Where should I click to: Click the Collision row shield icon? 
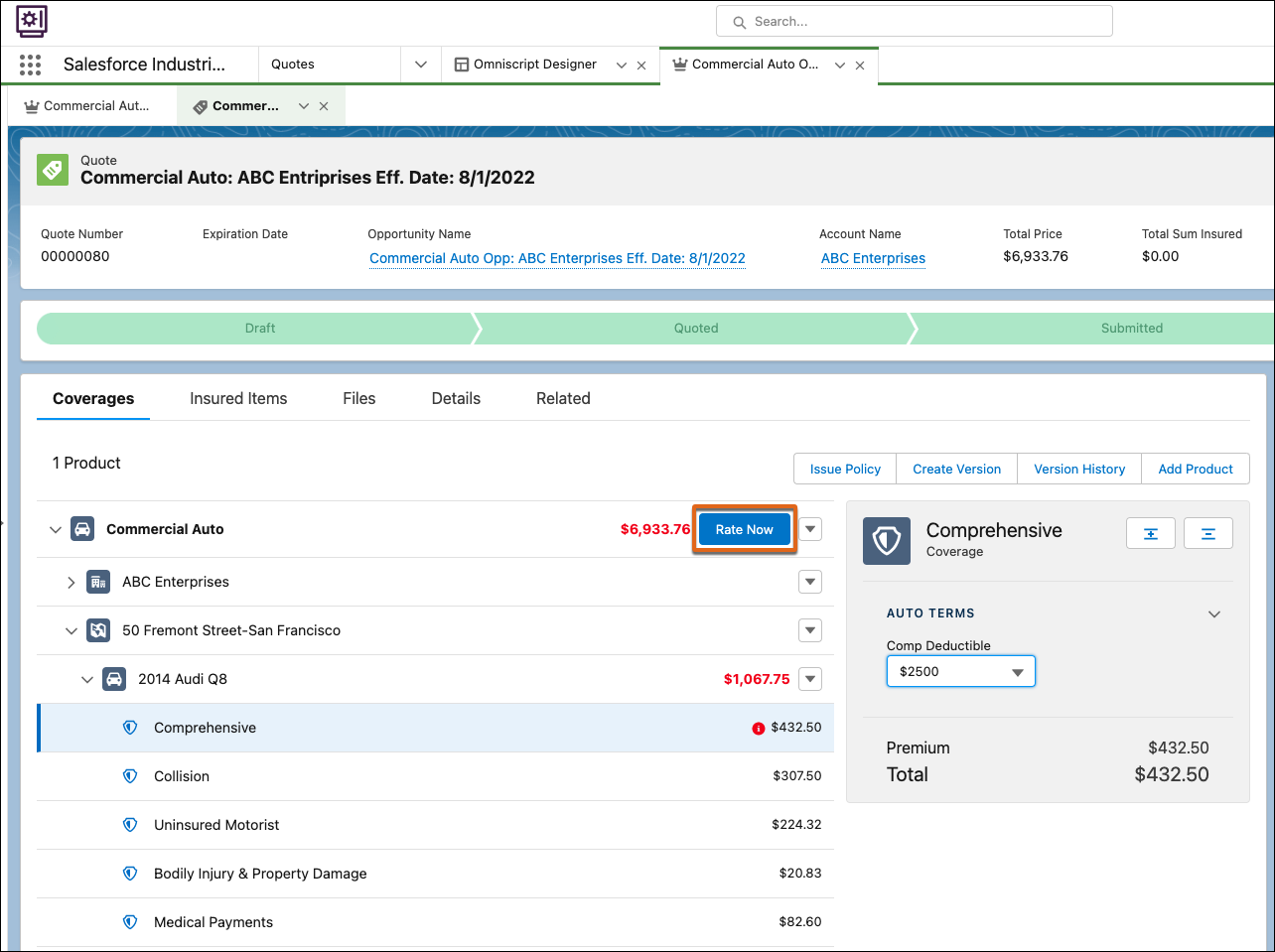[130, 776]
